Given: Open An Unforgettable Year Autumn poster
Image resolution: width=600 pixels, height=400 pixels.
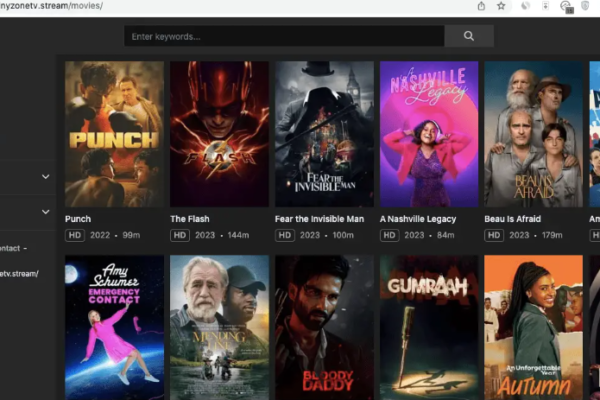Looking at the screenshot, I should [x=533, y=328].
